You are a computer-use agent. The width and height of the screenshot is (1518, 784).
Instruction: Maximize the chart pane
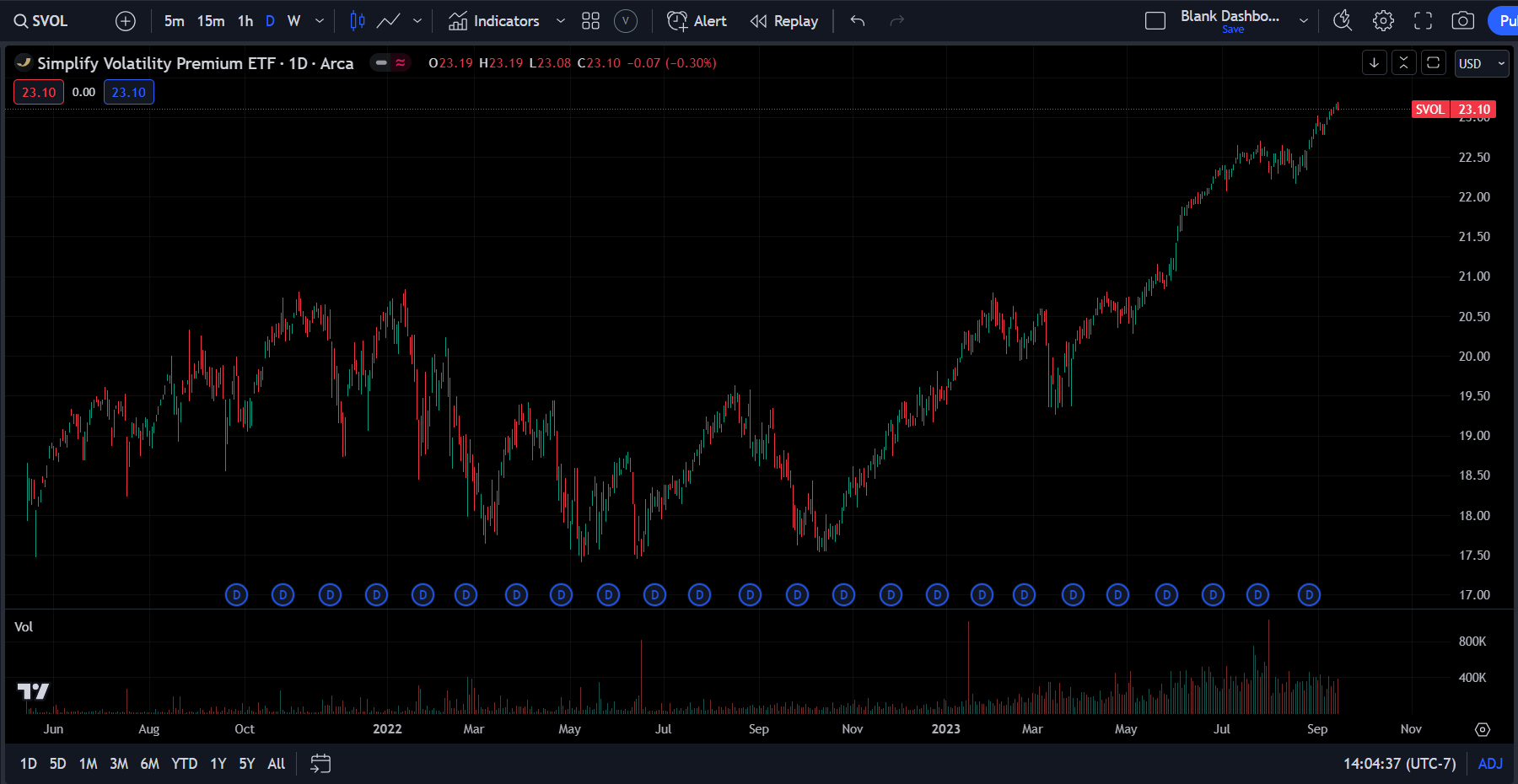[1433, 63]
